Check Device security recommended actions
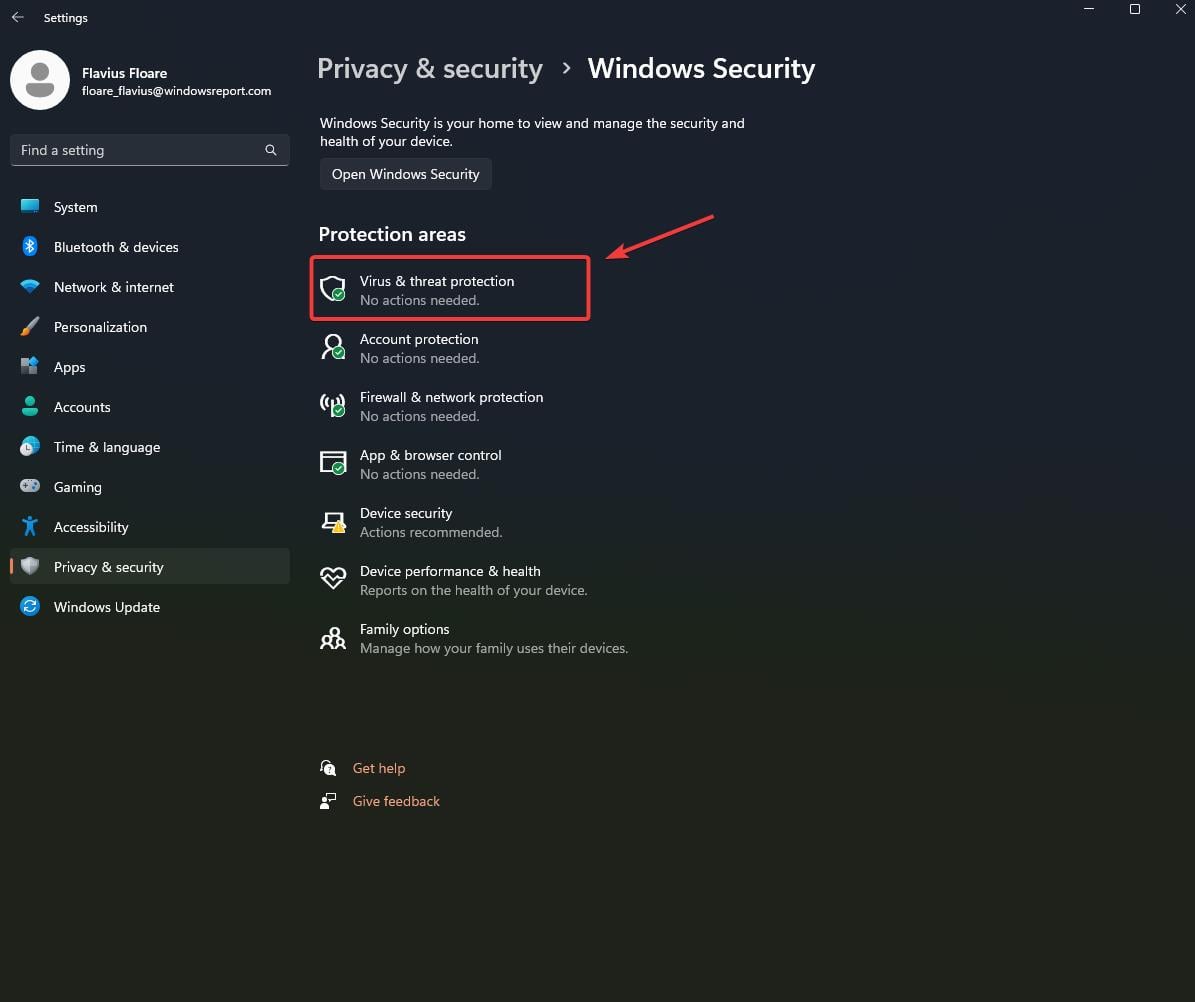The image size is (1195, 1002). (406, 521)
